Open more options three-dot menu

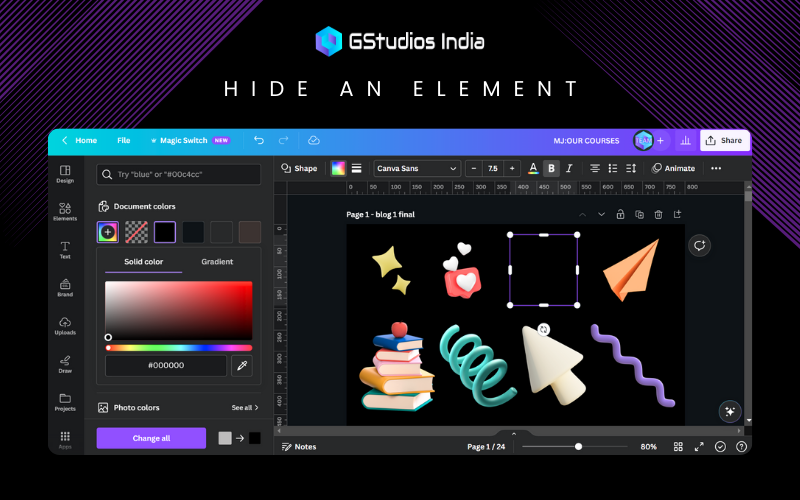pos(716,168)
